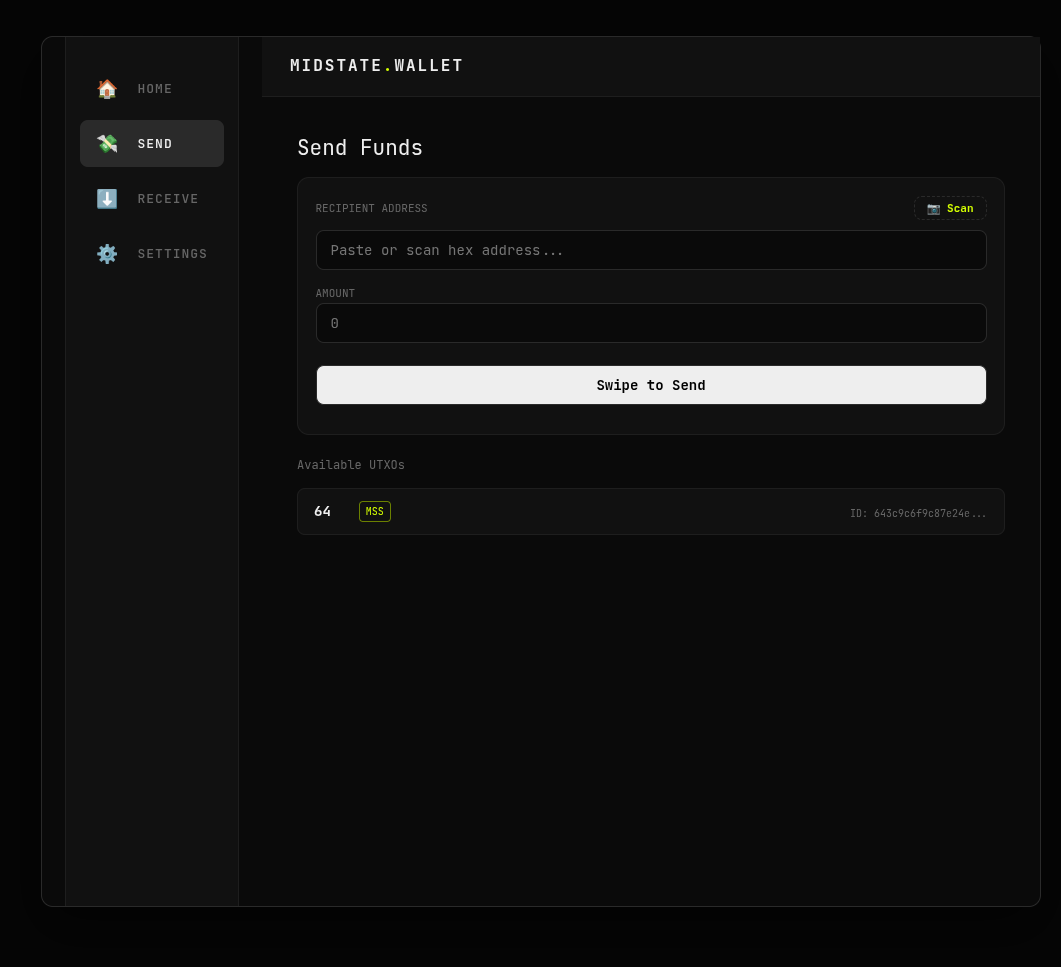Click the Receive down-arrow icon

[107, 198]
